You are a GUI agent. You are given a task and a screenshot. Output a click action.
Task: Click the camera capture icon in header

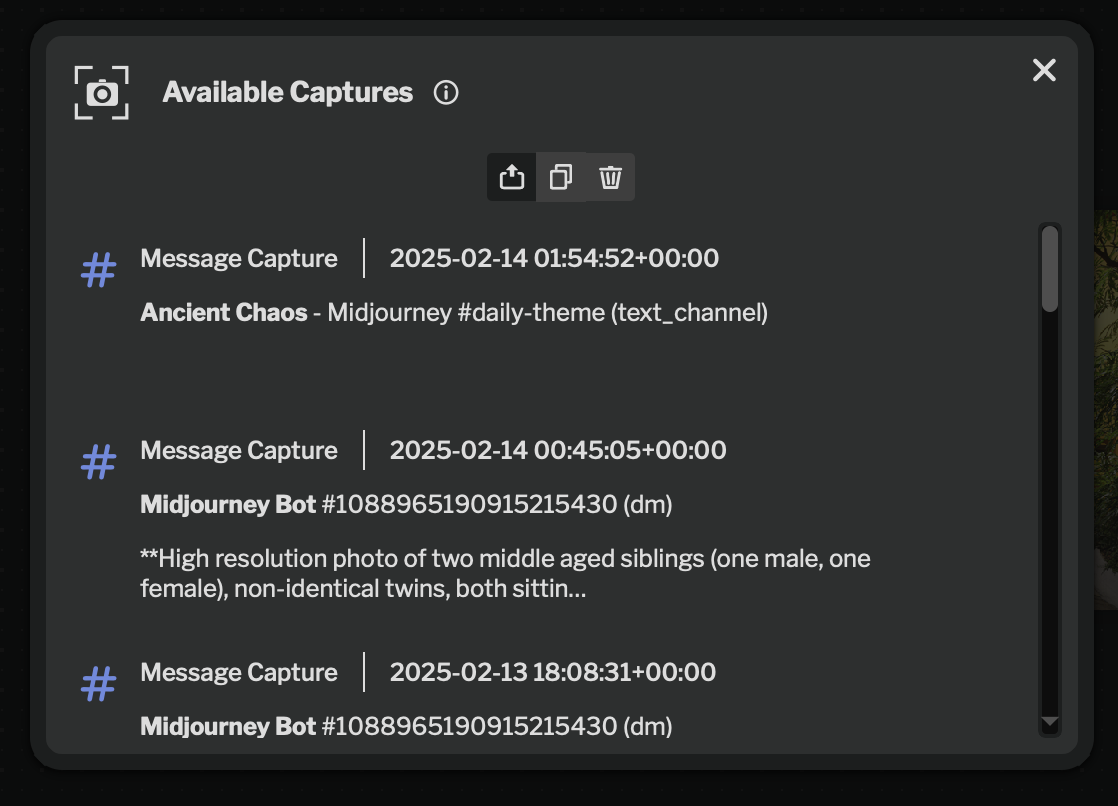point(101,93)
